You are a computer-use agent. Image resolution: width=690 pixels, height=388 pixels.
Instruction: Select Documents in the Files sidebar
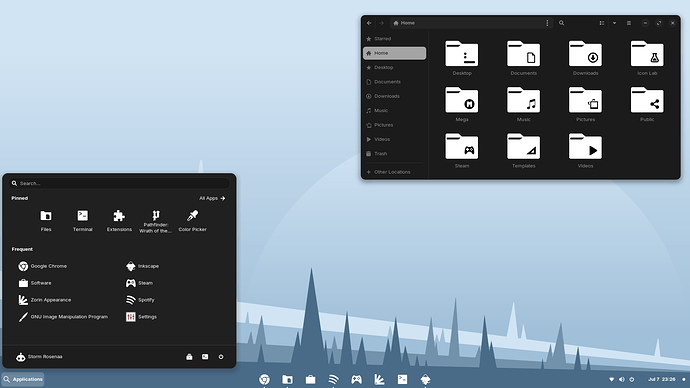tap(394, 82)
